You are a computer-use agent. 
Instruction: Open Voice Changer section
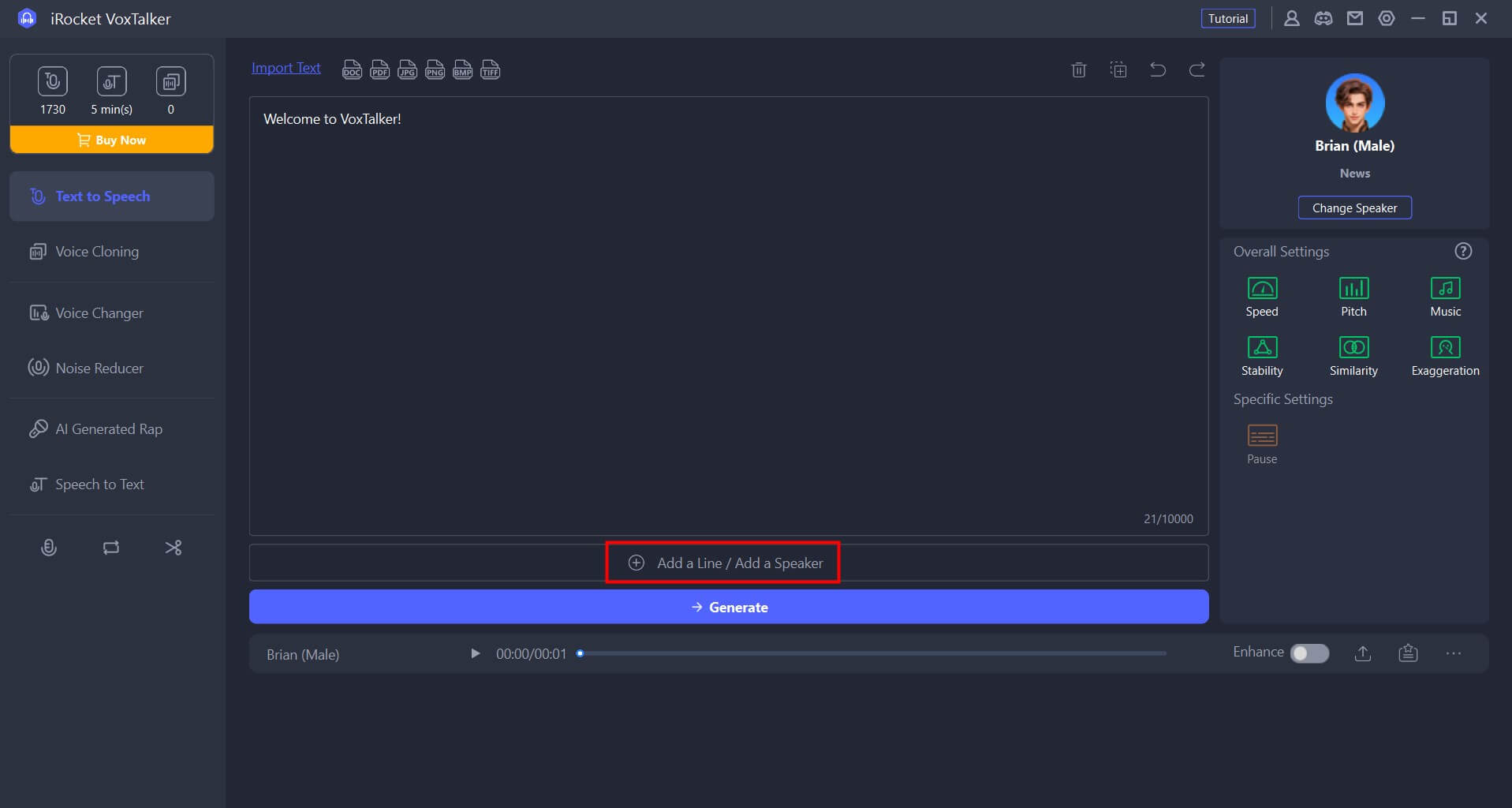(112, 313)
